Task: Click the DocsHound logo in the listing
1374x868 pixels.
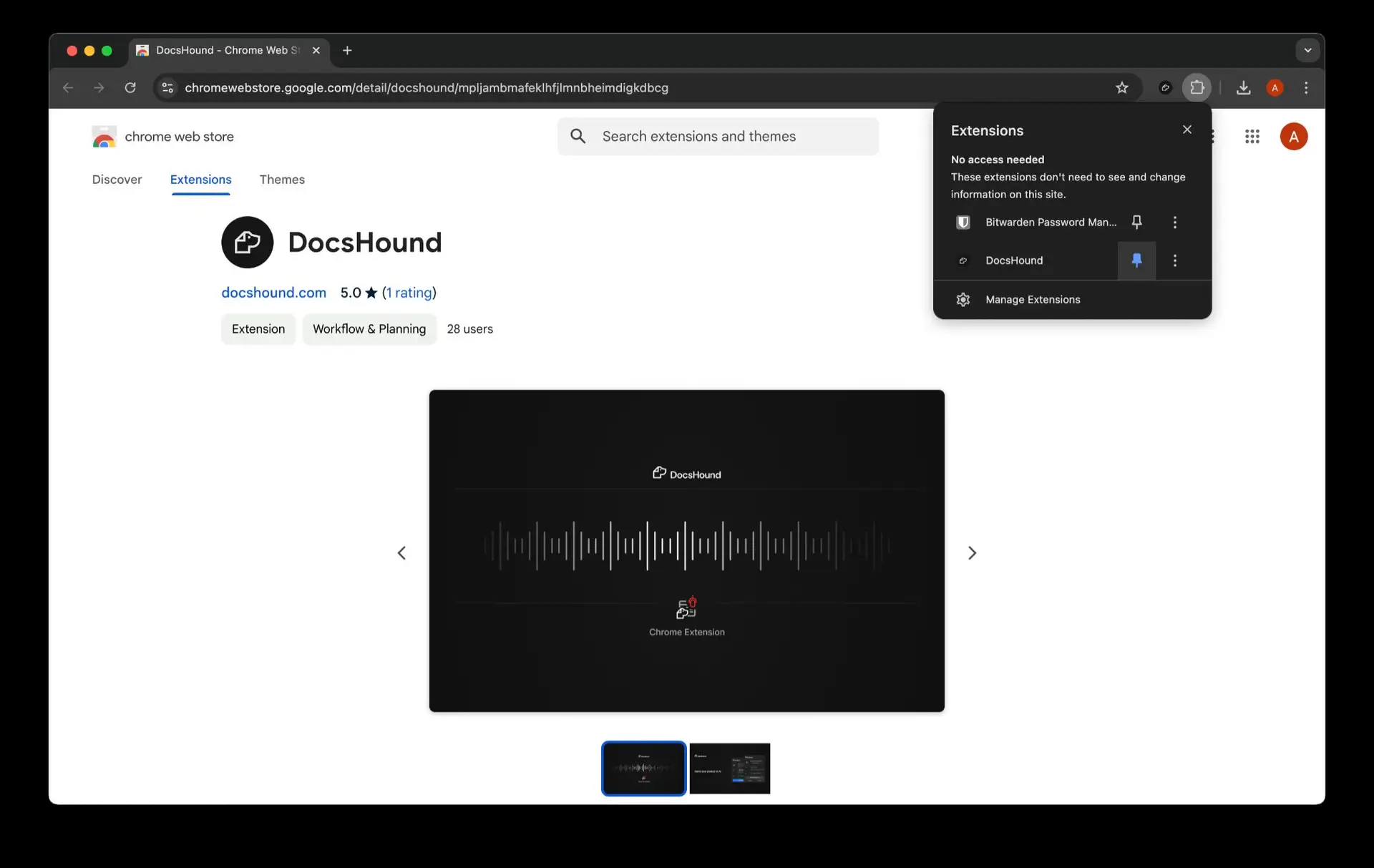Action: click(x=246, y=241)
